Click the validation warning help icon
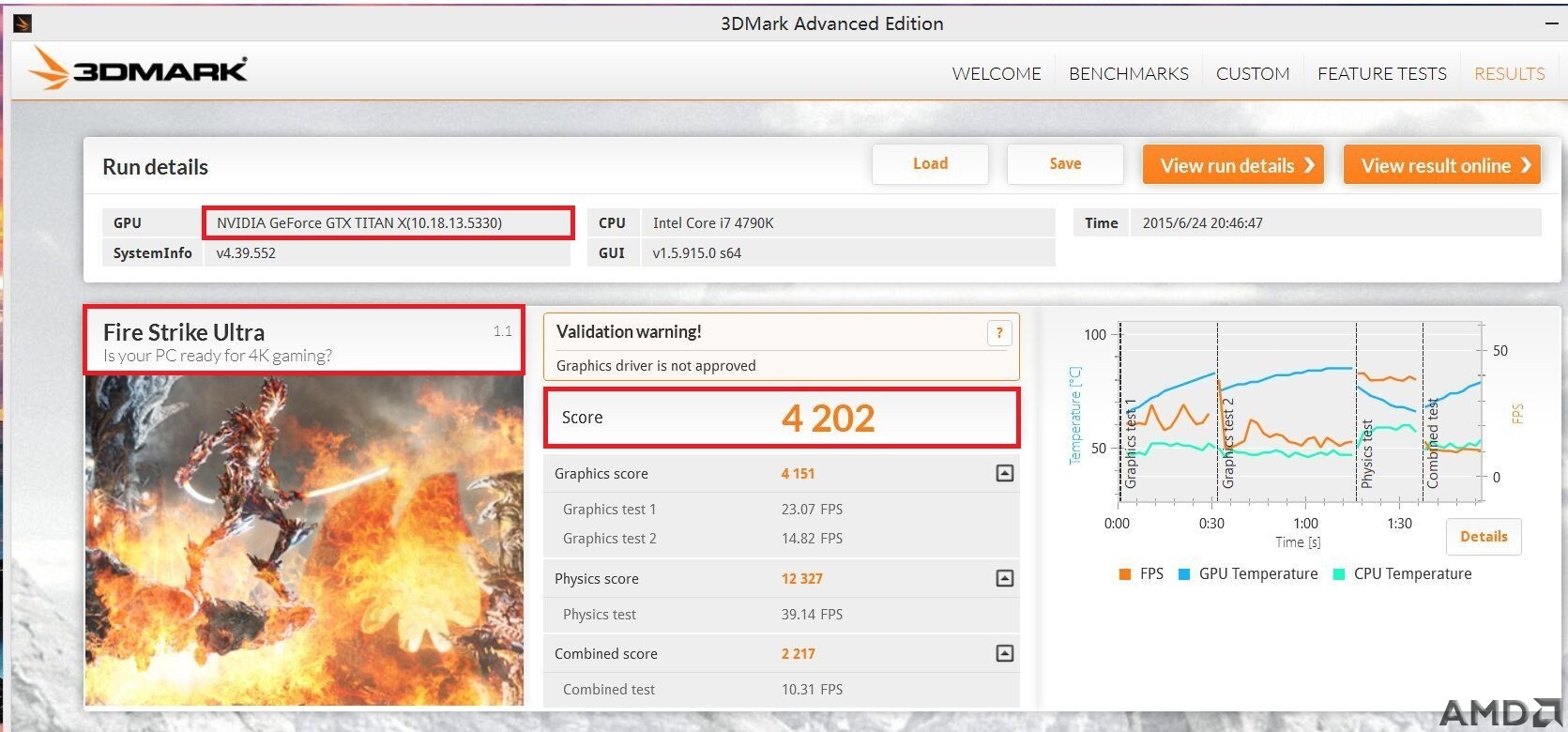Image resolution: width=1568 pixels, height=732 pixels. pyautogui.click(x=999, y=332)
